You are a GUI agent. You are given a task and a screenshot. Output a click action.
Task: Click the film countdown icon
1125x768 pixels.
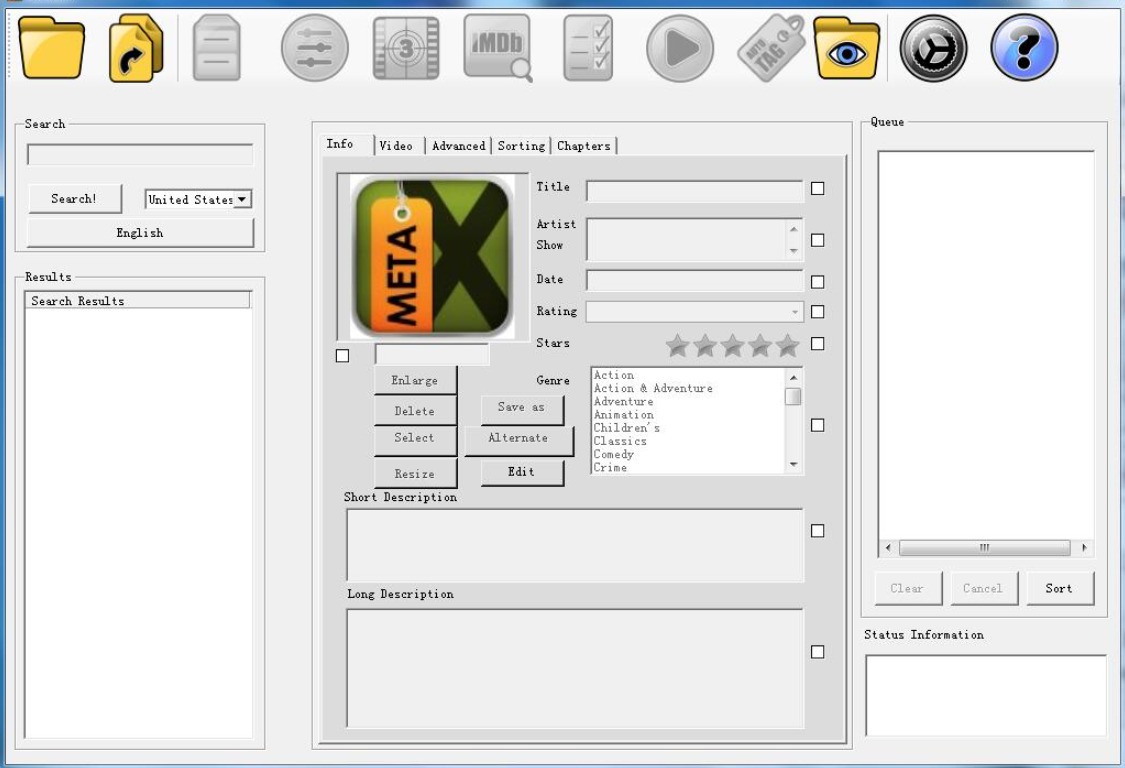(x=406, y=48)
